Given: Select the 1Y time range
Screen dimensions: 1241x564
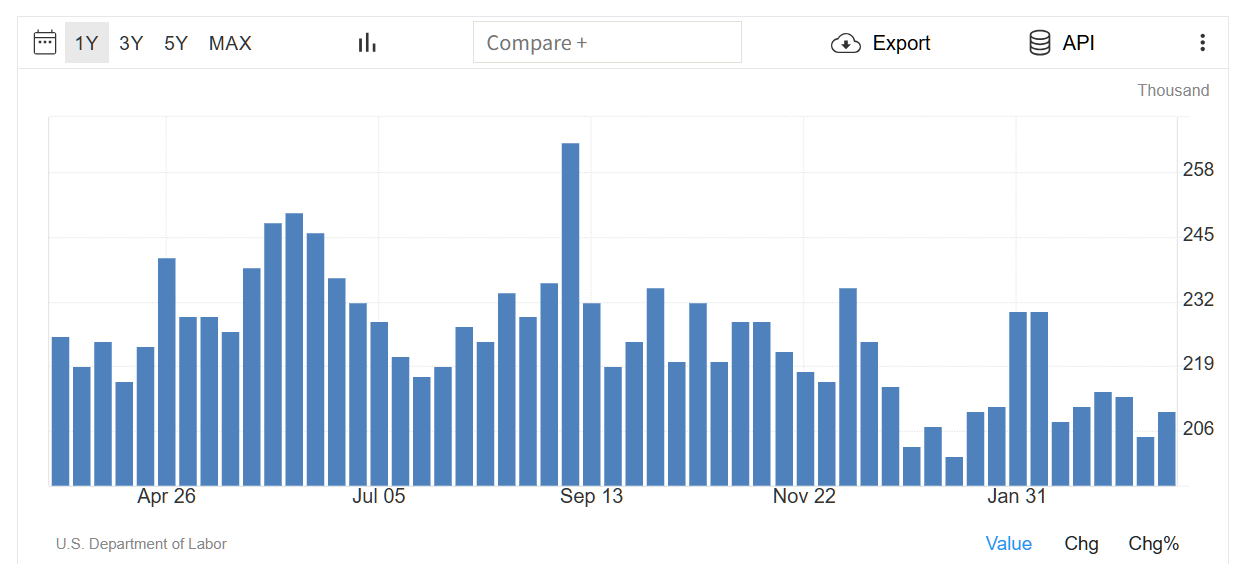Looking at the screenshot, I should coord(87,43).
